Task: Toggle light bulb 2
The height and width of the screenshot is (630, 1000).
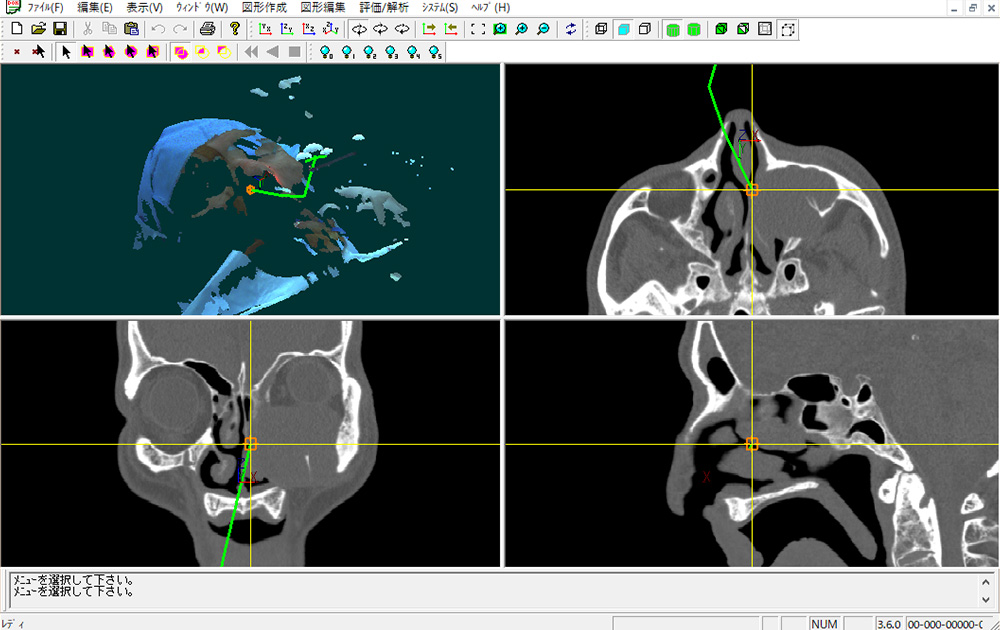Action: tap(369, 52)
